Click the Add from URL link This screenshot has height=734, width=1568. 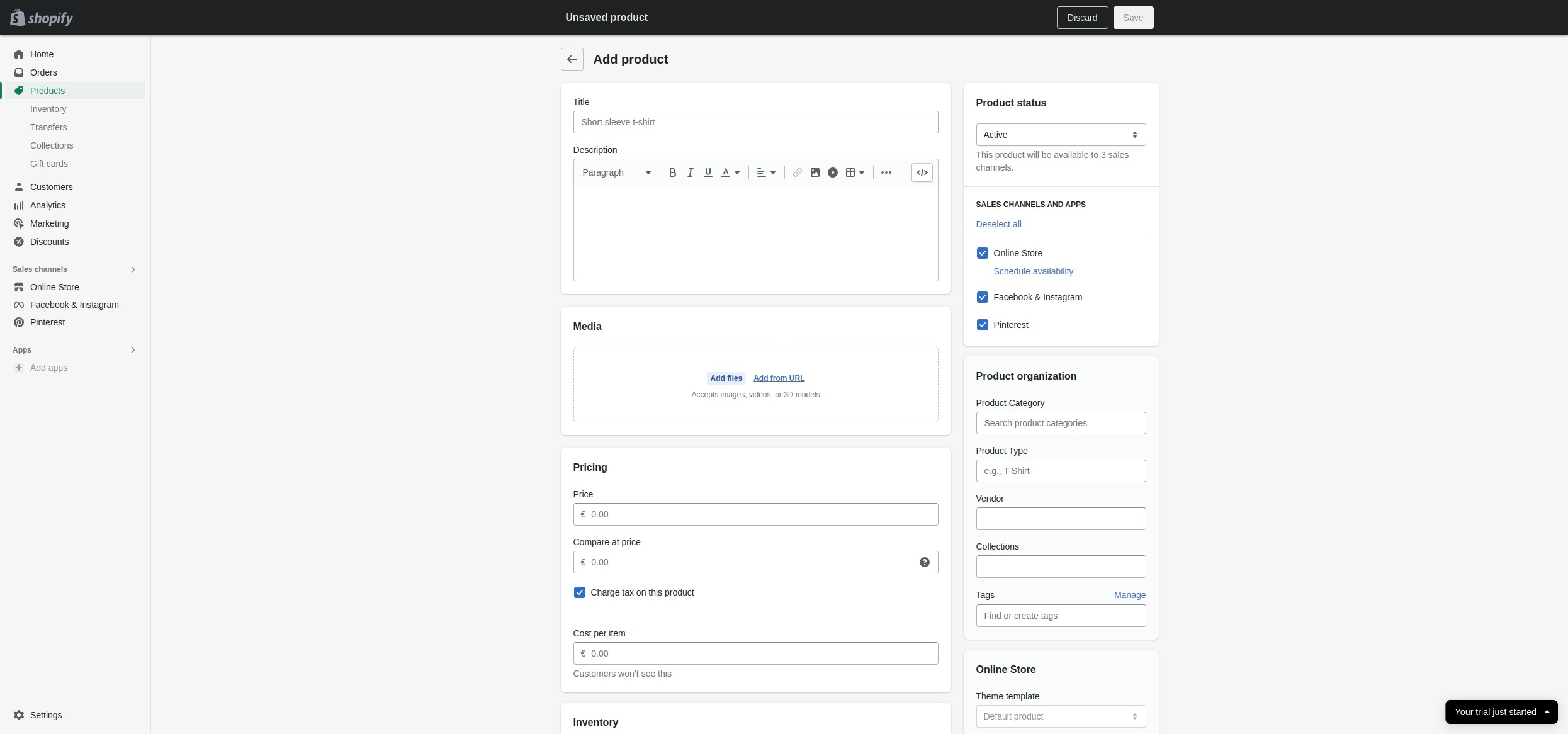click(779, 378)
